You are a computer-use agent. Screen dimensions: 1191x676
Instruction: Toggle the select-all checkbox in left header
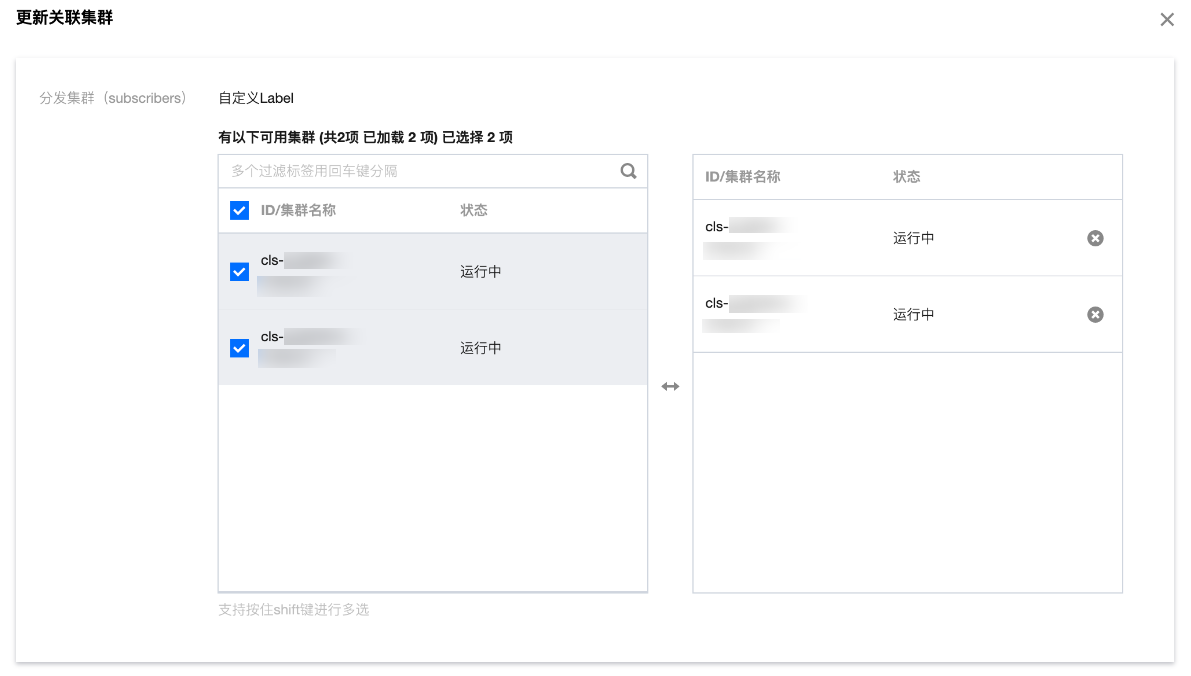click(x=239, y=210)
